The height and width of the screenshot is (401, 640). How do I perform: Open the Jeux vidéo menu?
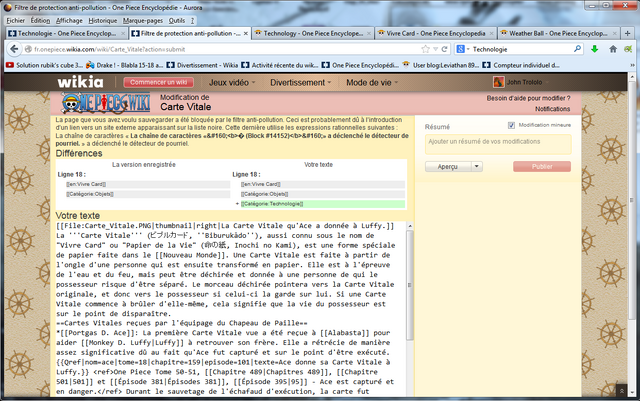232,82
